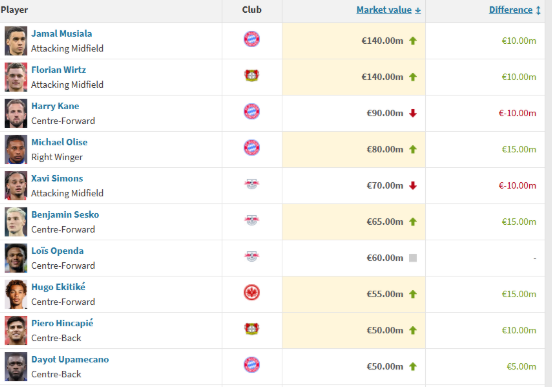Viewport: 552px width, 391px height.
Task: Click the Player column header
Action: pyautogui.click(x=14, y=10)
